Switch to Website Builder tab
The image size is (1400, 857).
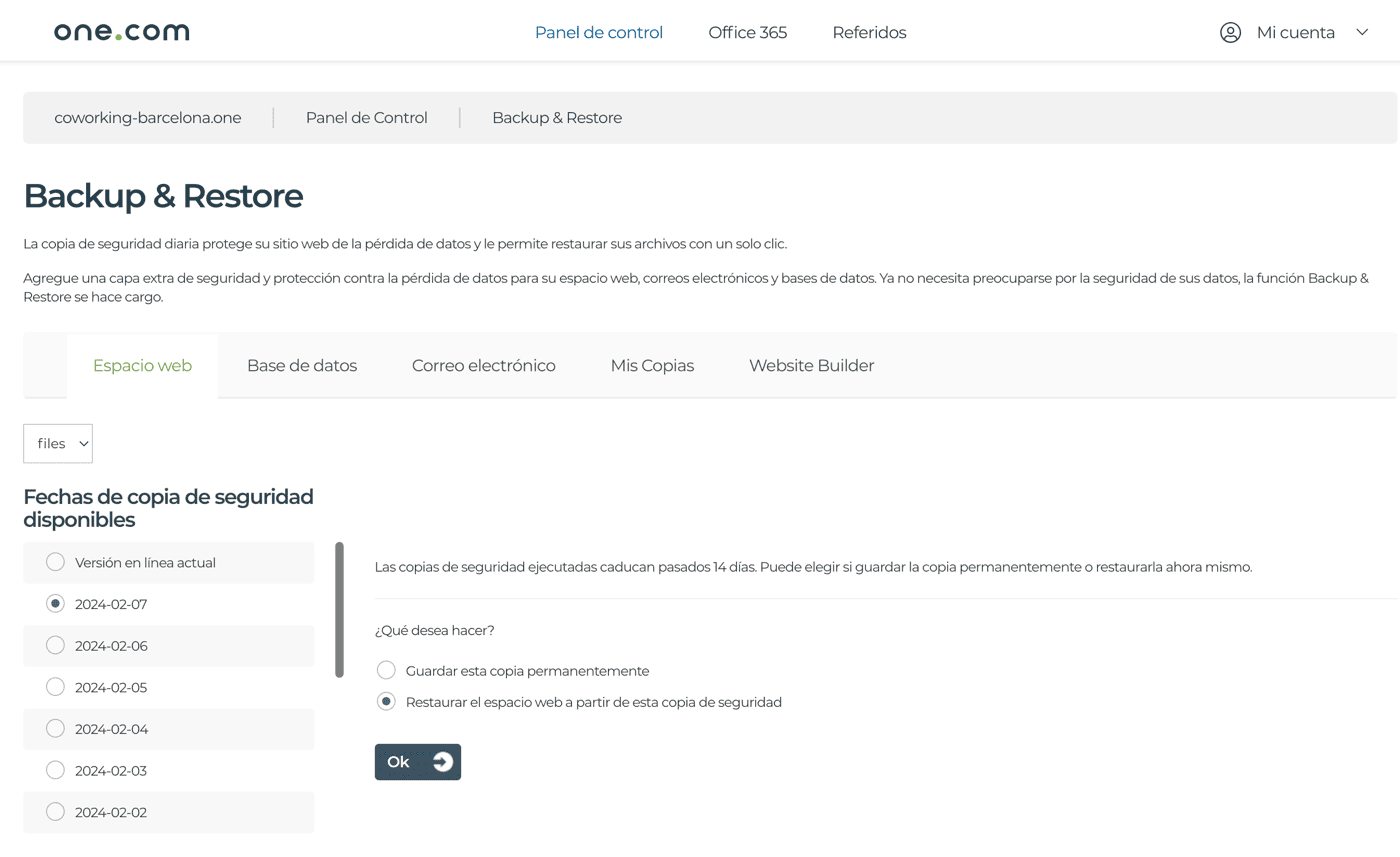click(812, 365)
